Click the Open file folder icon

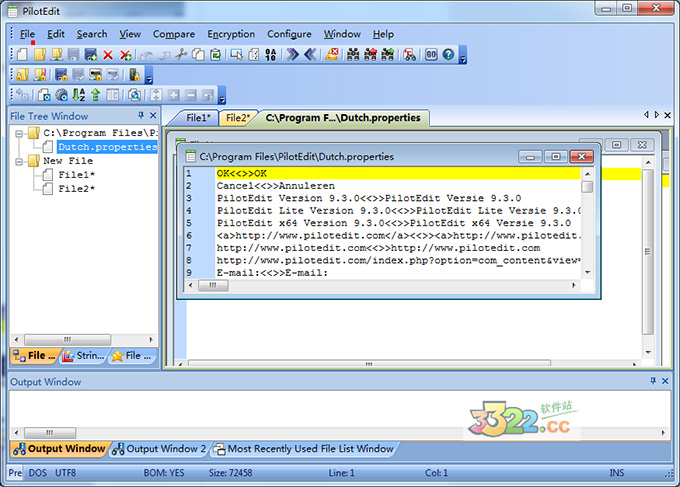tap(39, 55)
